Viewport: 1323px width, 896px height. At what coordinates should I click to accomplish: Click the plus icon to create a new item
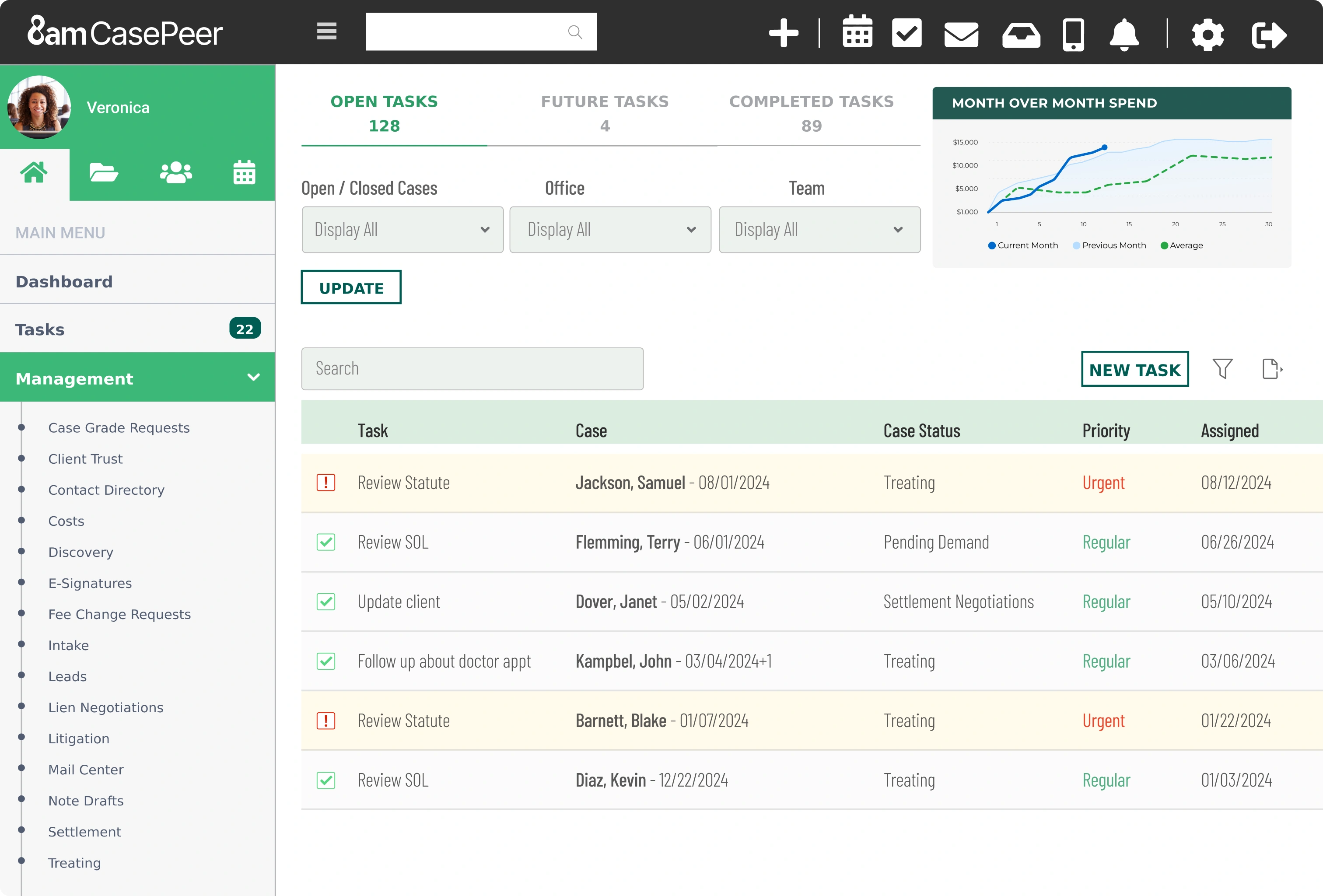(x=783, y=33)
